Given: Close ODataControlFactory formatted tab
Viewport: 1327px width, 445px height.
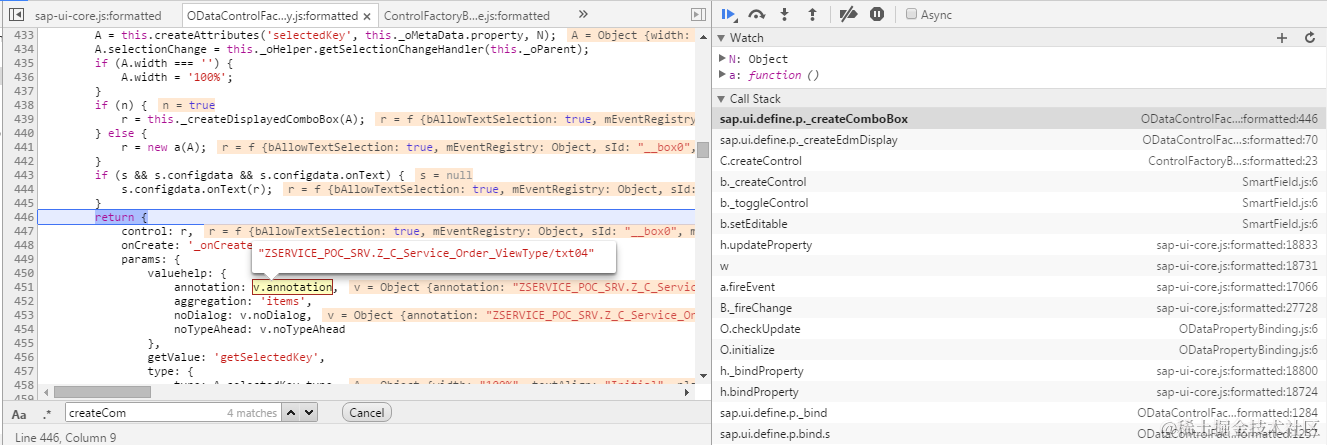Looking at the screenshot, I should pyautogui.click(x=367, y=16).
